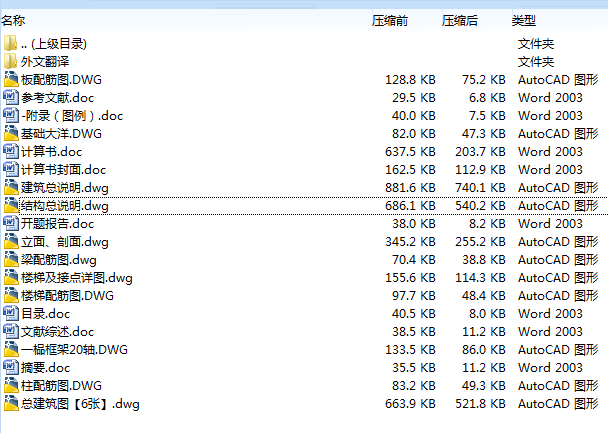Select the 文献综述.doc file name
Screen dimensions: 608x433
[x=58, y=331]
